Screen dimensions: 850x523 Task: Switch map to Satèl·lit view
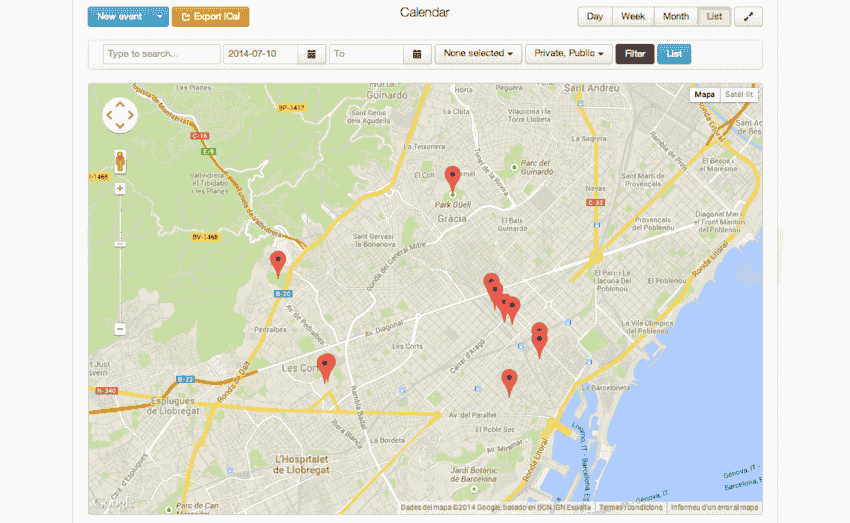coord(740,95)
